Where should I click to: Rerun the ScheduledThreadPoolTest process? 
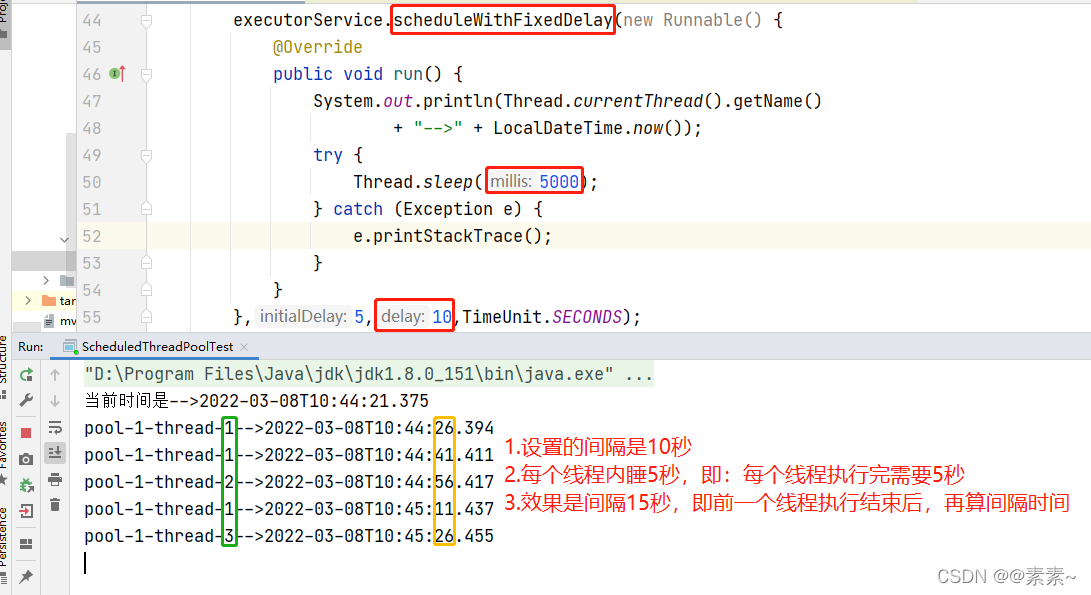[26, 374]
